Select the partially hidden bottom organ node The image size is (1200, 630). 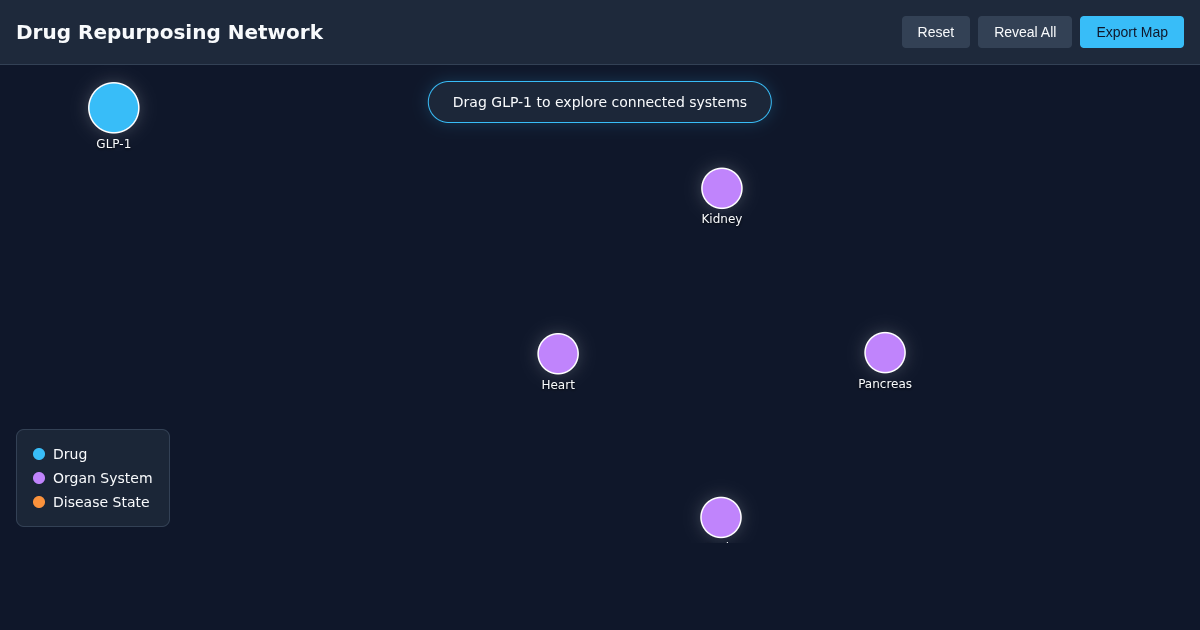[x=721, y=517]
